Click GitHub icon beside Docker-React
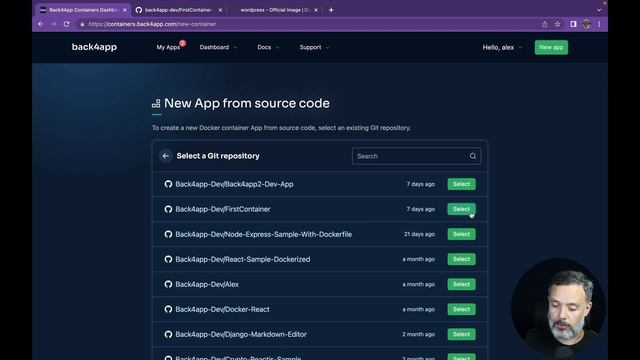Viewport: 640px width, 360px height. 168,309
